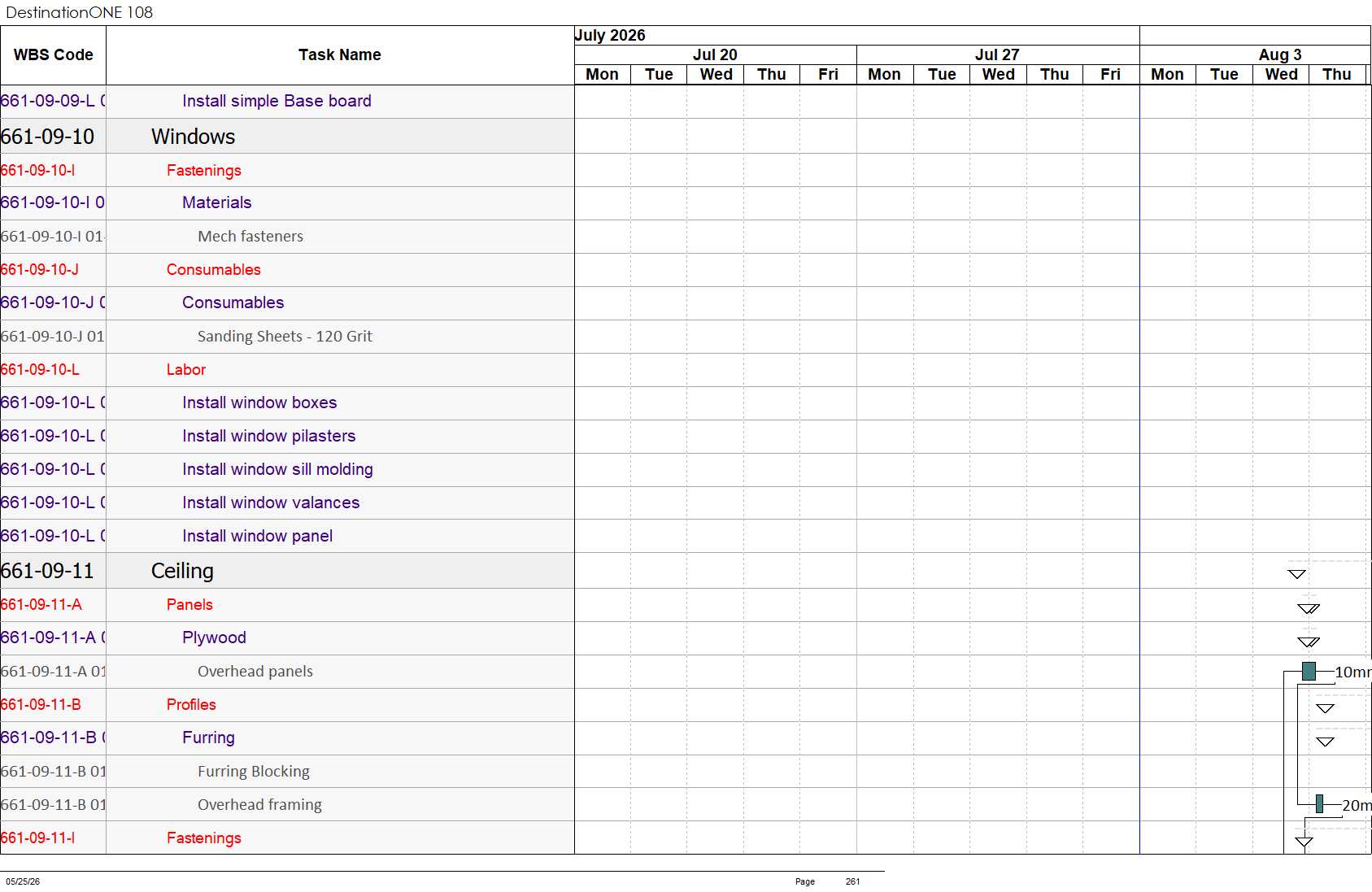The image size is (1372, 892).
Task: Click the ceiling Fastenings summary marker in Gantt
Action: pos(1304,842)
